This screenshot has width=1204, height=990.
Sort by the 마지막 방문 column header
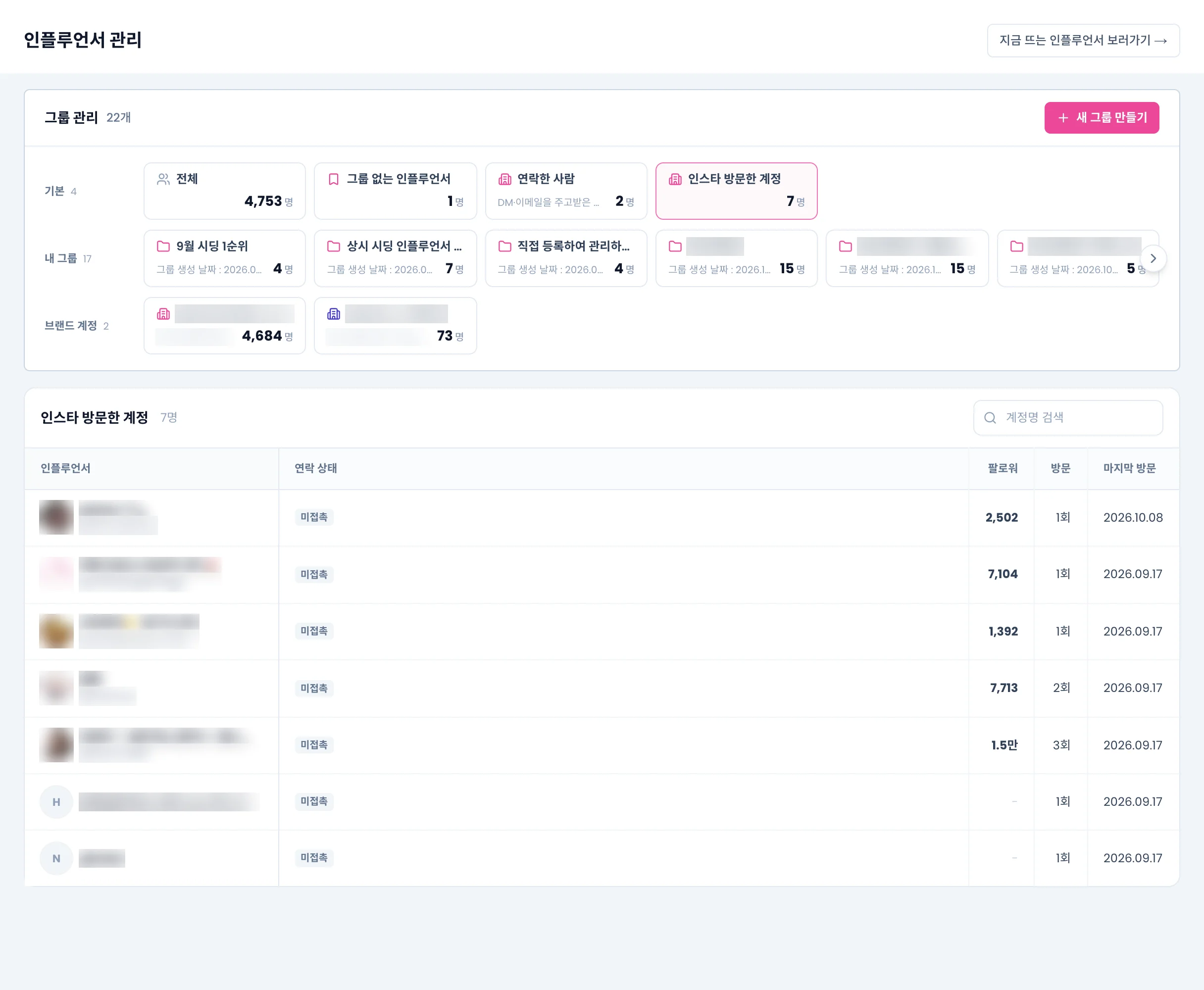(x=1129, y=468)
